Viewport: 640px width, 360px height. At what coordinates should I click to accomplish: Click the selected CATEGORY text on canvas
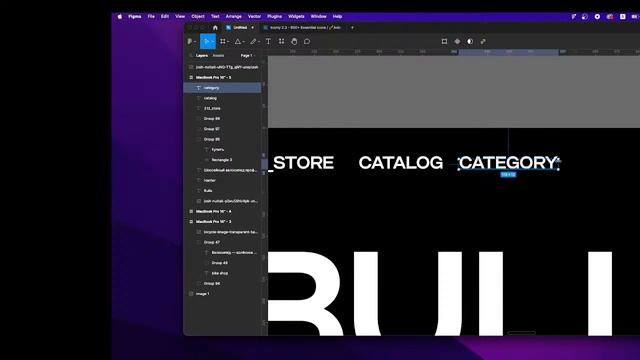coord(508,163)
